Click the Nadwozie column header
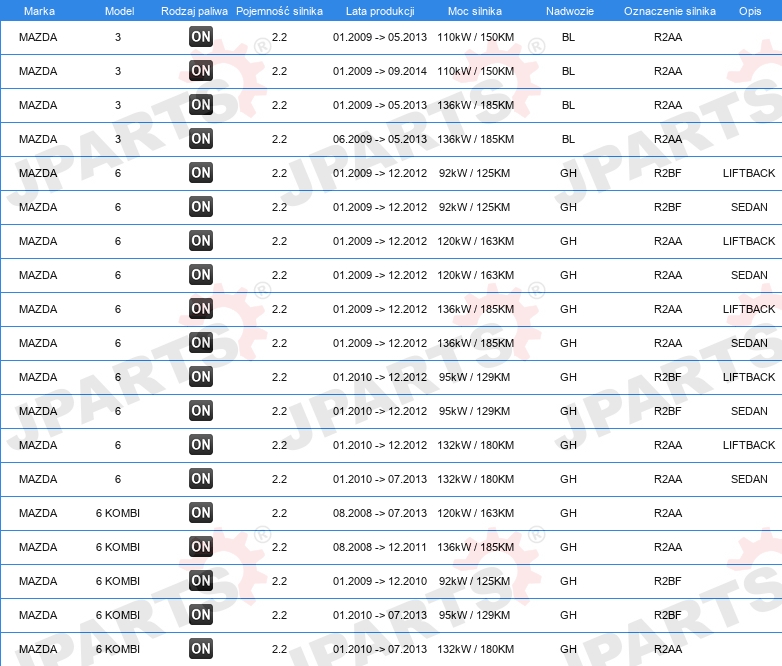This screenshot has height=666, width=782. pos(570,11)
